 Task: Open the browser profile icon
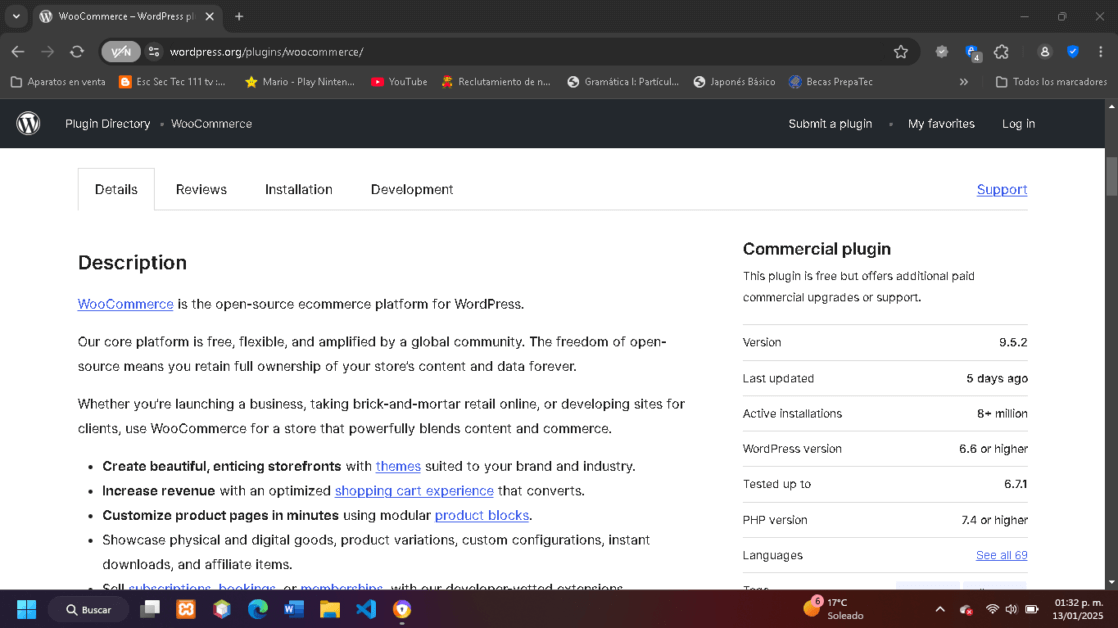1044,52
